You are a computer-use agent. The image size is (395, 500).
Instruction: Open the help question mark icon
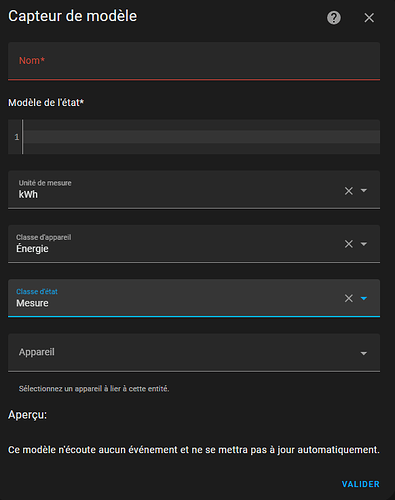pyautogui.click(x=334, y=18)
